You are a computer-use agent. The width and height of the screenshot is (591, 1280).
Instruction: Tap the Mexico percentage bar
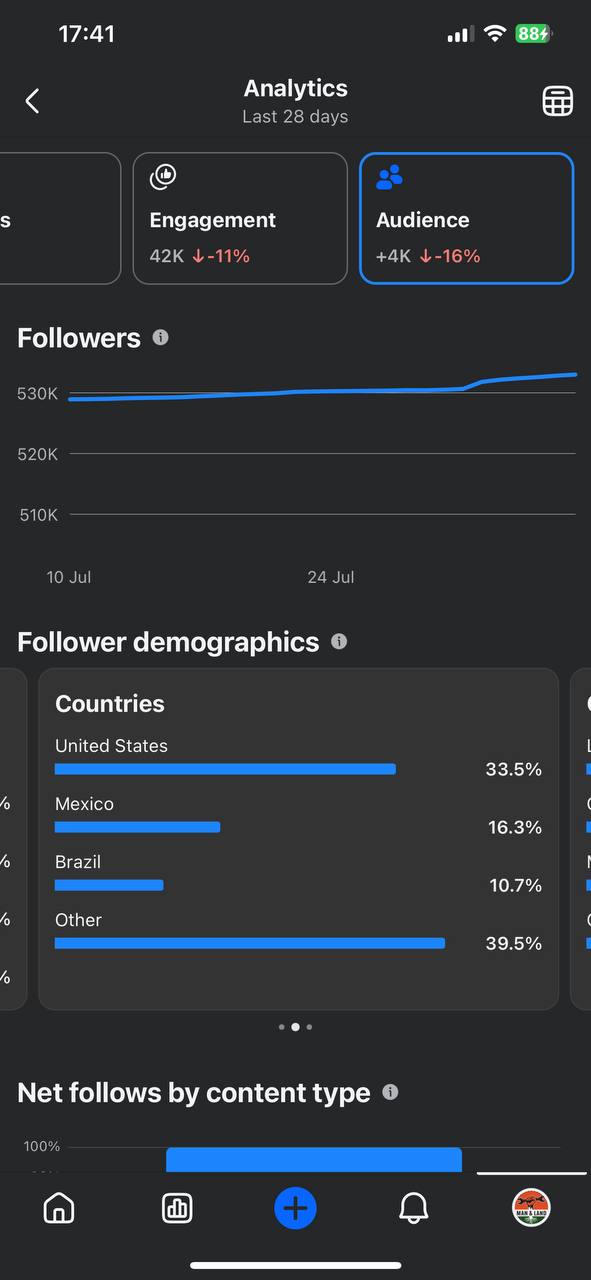point(137,827)
